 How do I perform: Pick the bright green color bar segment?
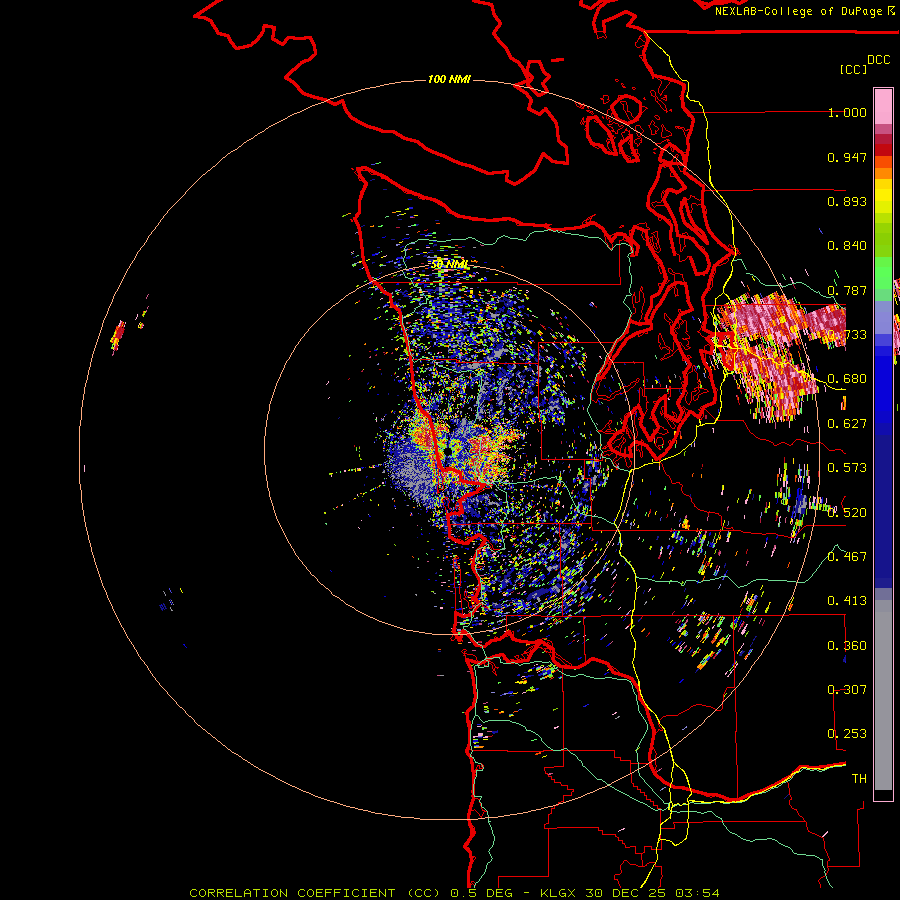(883, 274)
